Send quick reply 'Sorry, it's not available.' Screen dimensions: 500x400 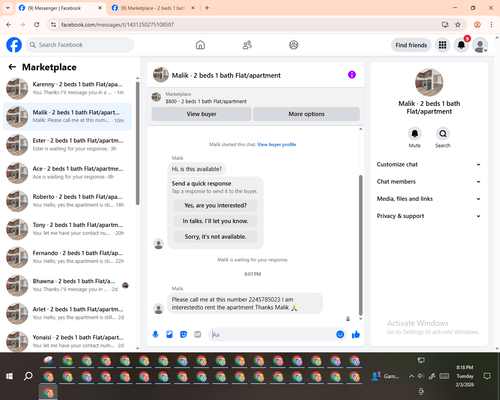(x=215, y=237)
